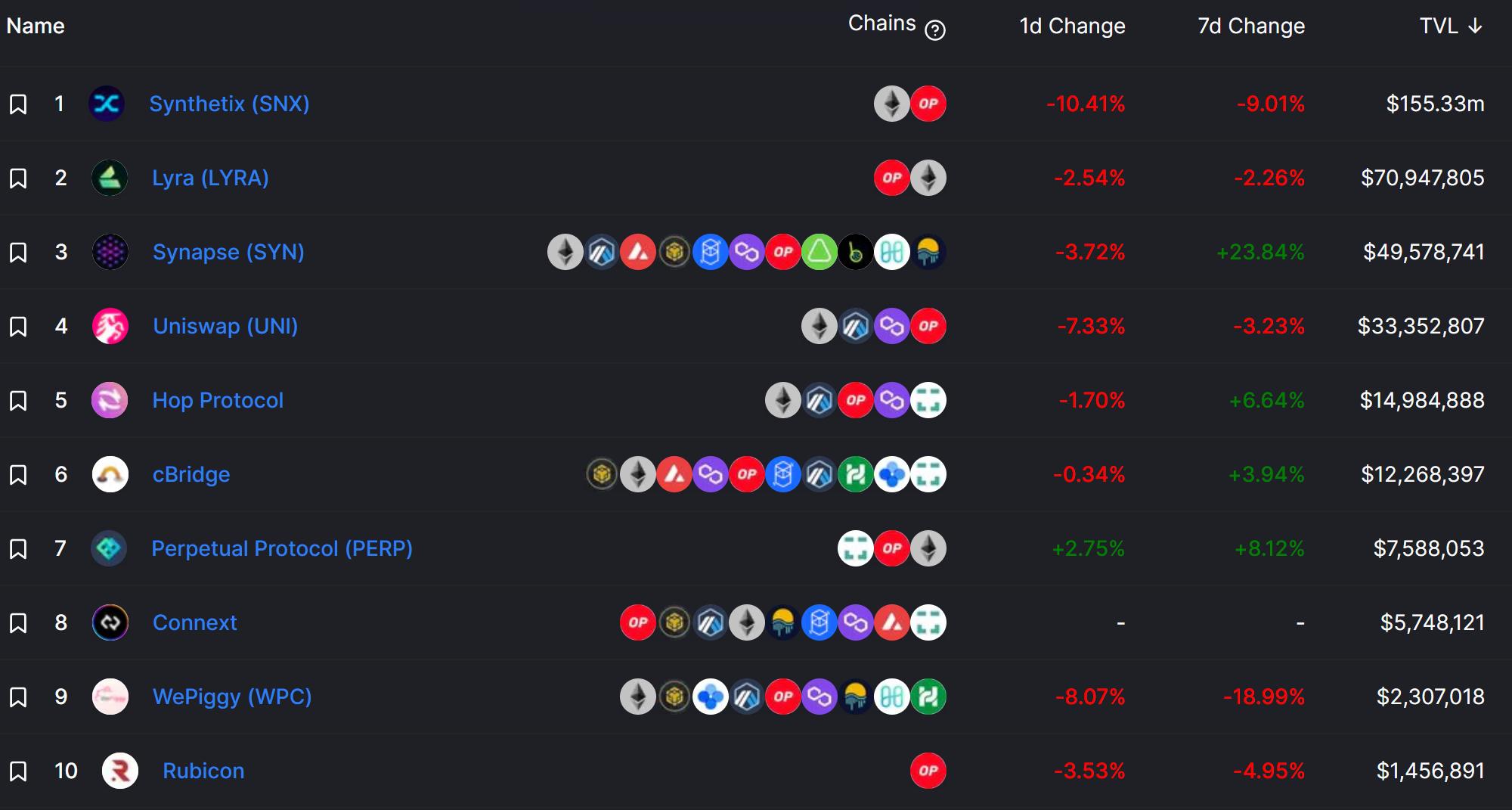Image resolution: width=1512 pixels, height=810 pixels.
Task: Sort by 1d Change column header
Action: (1072, 26)
